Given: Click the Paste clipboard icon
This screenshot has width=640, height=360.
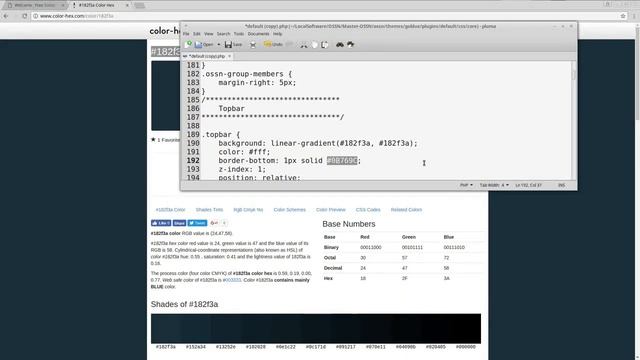Looking at the screenshot, I should coord(324,44).
